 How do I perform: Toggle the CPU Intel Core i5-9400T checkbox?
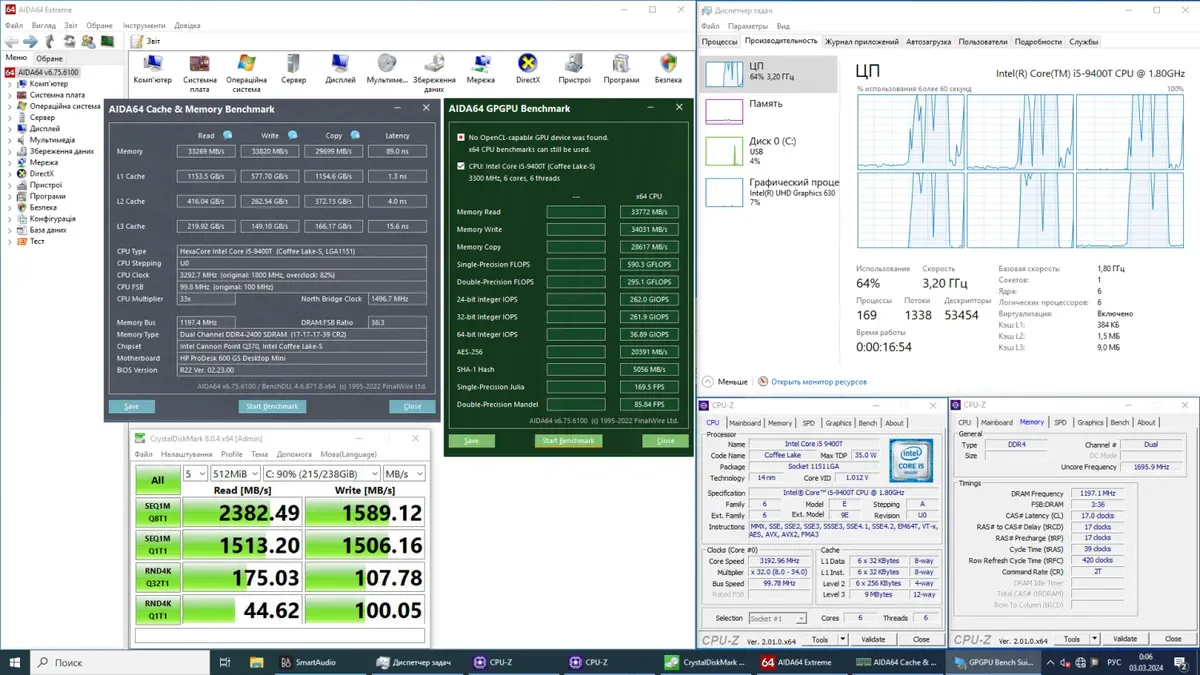coord(460,166)
